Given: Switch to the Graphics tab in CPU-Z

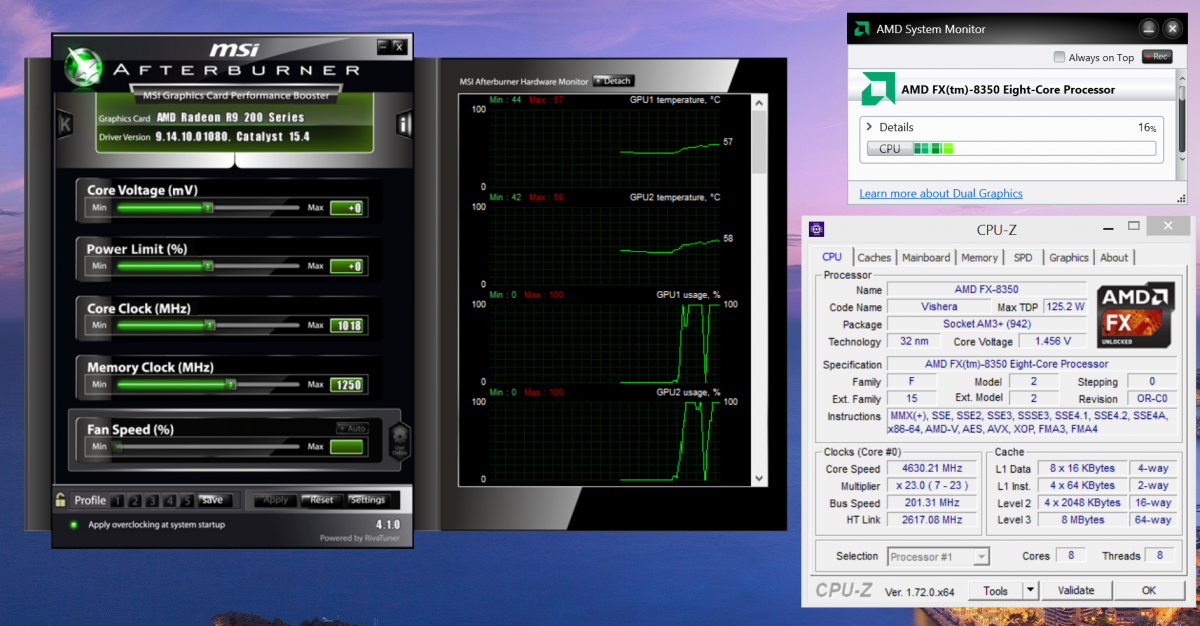Looking at the screenshot, I should 1068,257.
